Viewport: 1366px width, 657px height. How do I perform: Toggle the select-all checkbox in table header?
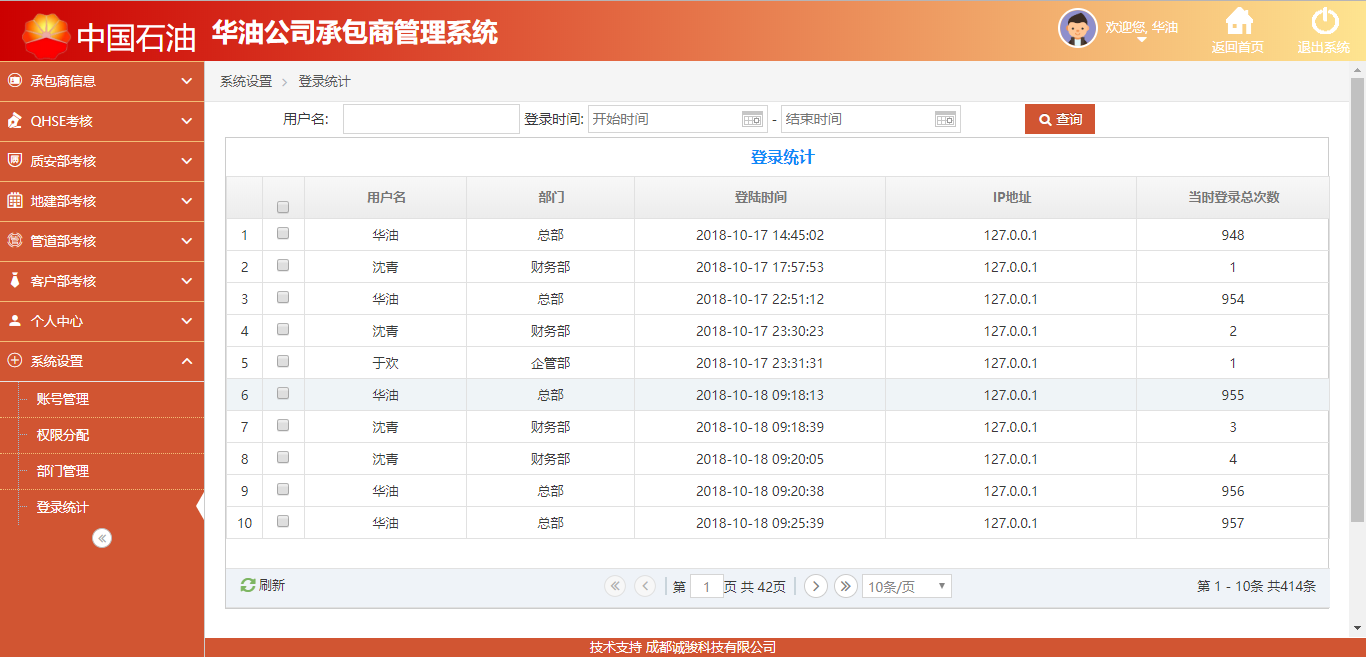point(283,207)
